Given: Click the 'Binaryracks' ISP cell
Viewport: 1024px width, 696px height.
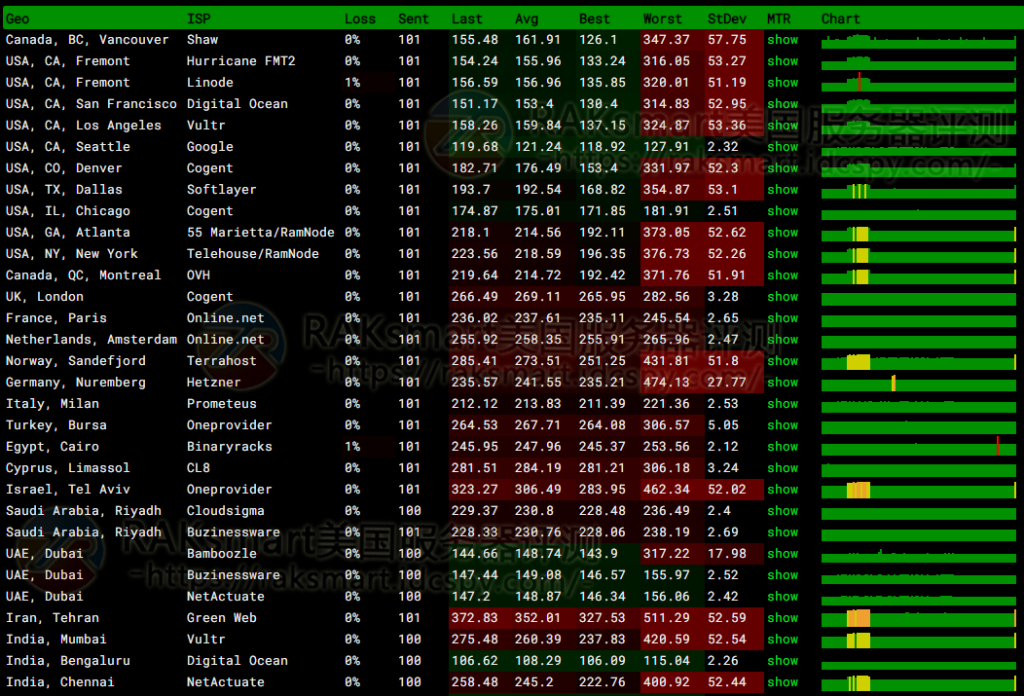Looking at the screenshot, I should 229,447.
